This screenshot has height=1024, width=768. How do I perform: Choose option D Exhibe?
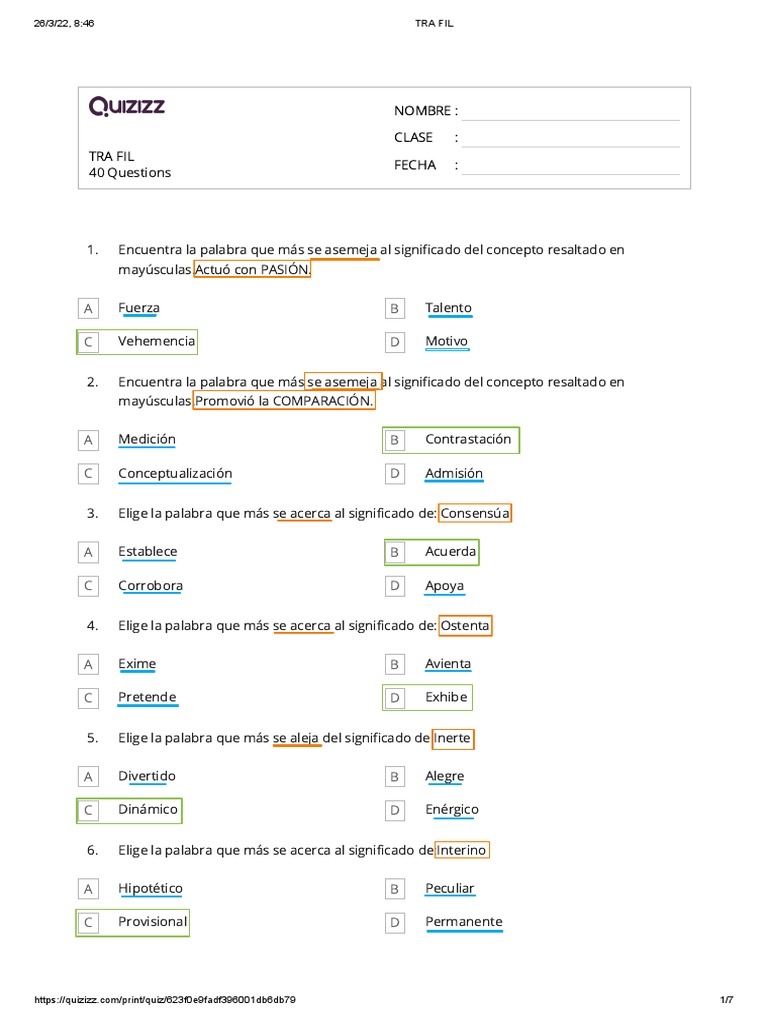[x=446, y=697]
